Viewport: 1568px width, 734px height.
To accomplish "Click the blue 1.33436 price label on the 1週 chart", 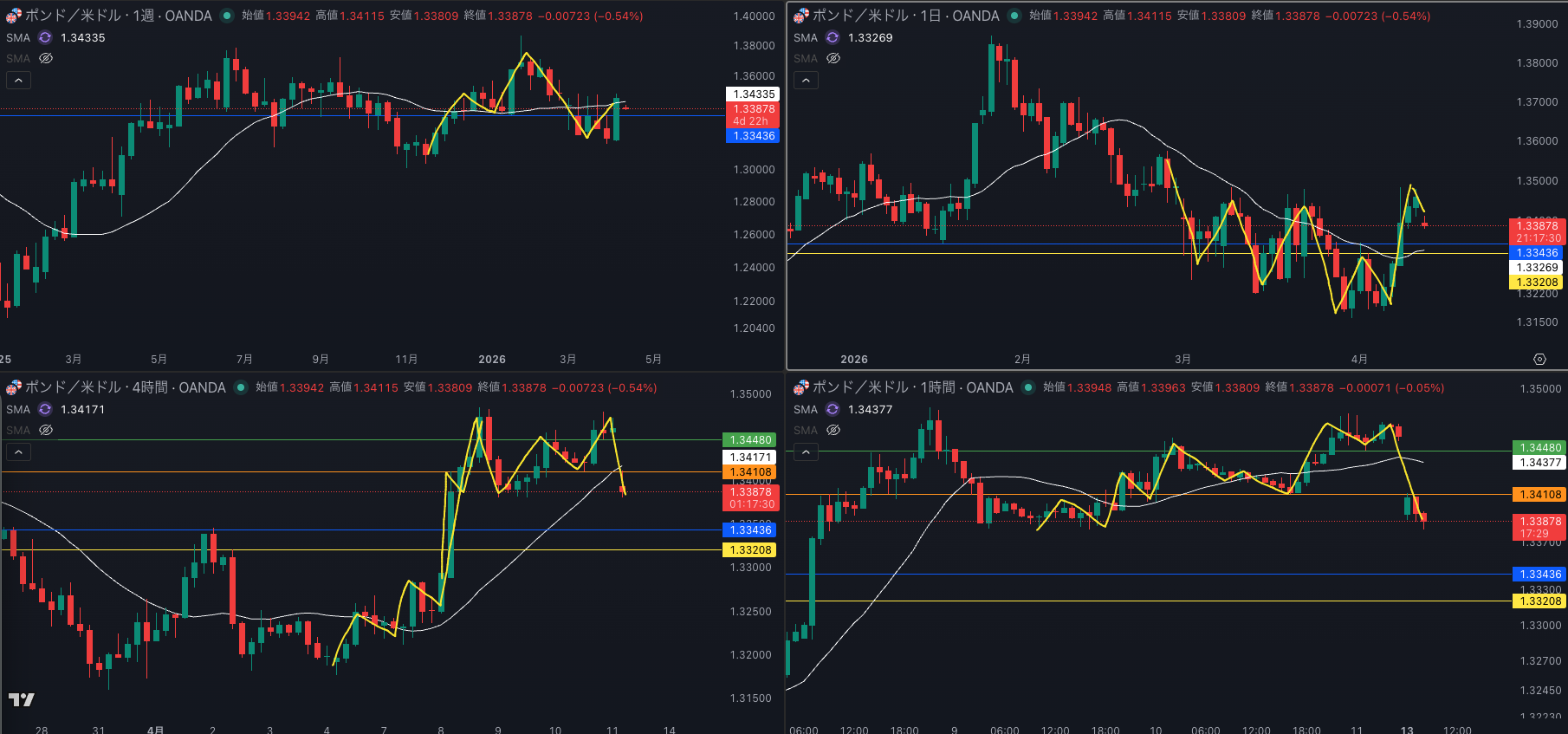I will coord(753,136).
